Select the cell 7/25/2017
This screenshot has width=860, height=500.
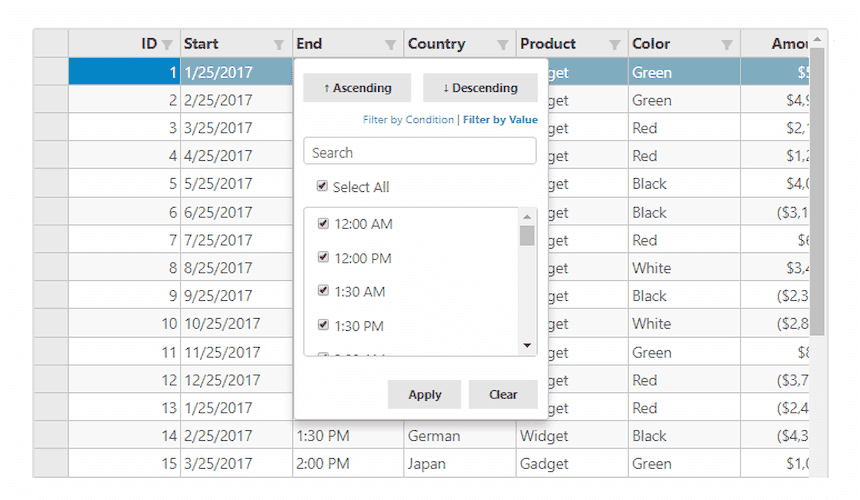click(236, 240)
